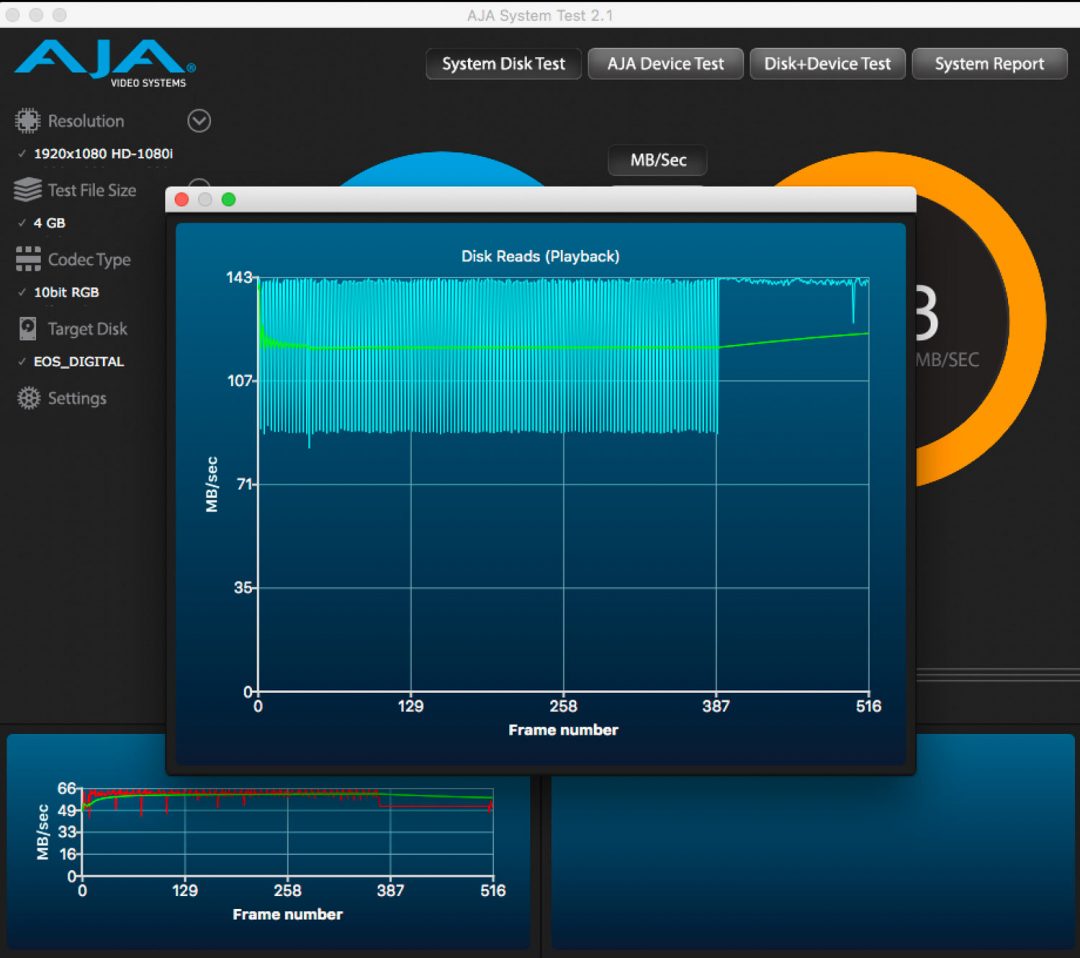Image resolution: width=1080 pixels, height=958 pixels.
Task: Click the orange read speed gauge ring
Action: pos(1026,320)
